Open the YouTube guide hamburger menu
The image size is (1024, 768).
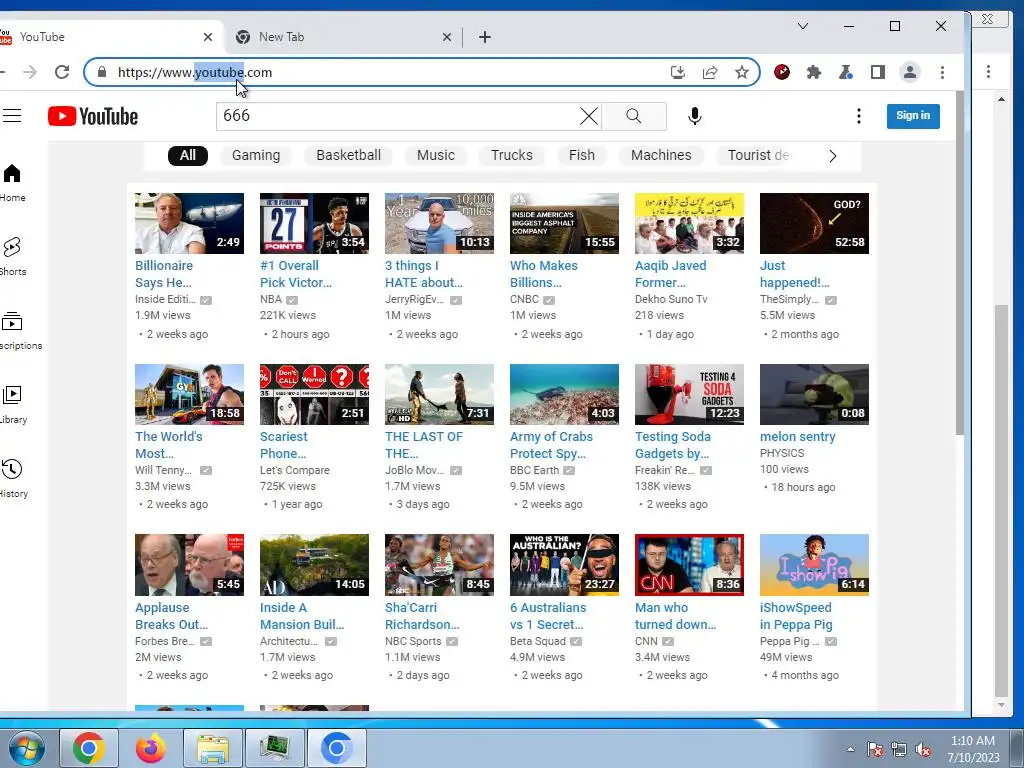coord(12,116)
